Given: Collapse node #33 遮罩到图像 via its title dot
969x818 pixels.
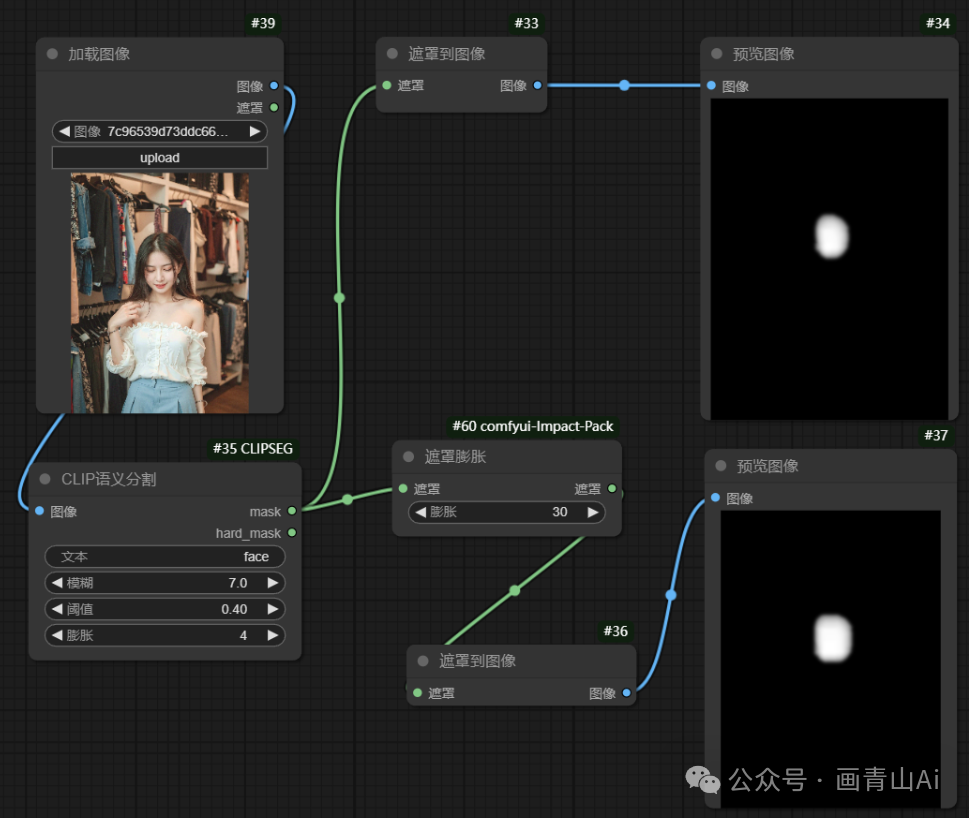Looking at the screenshot, I should pyautogui.click(x=392, y=54).
